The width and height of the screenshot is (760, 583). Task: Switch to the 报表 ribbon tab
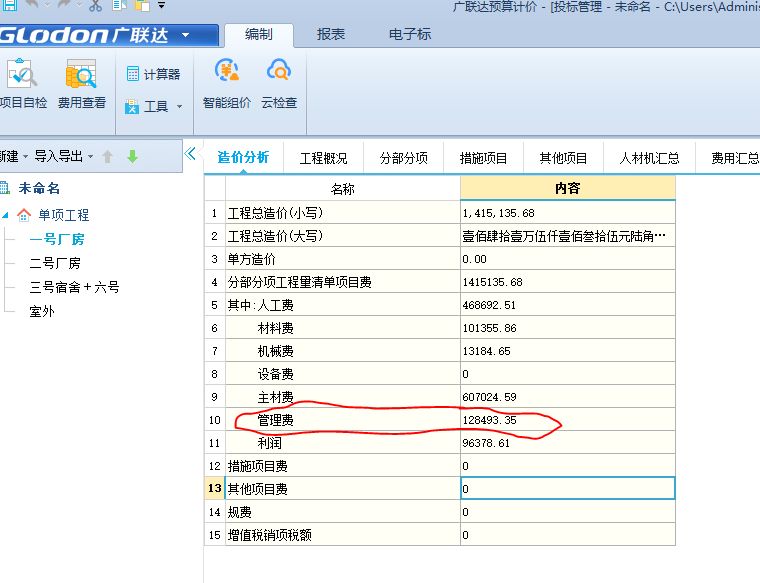[331, 34]
